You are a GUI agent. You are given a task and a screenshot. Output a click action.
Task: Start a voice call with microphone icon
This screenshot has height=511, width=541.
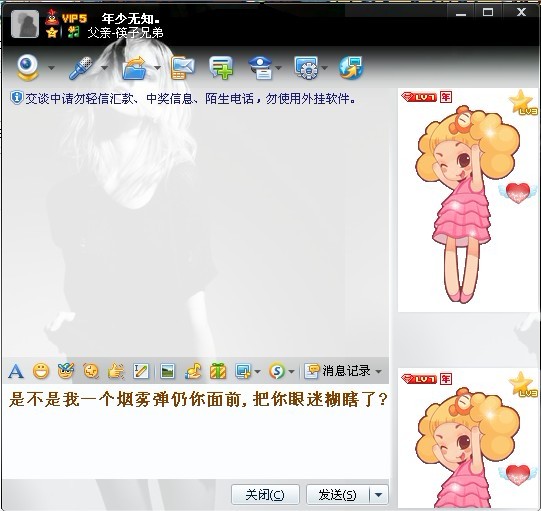coord(81,68)
